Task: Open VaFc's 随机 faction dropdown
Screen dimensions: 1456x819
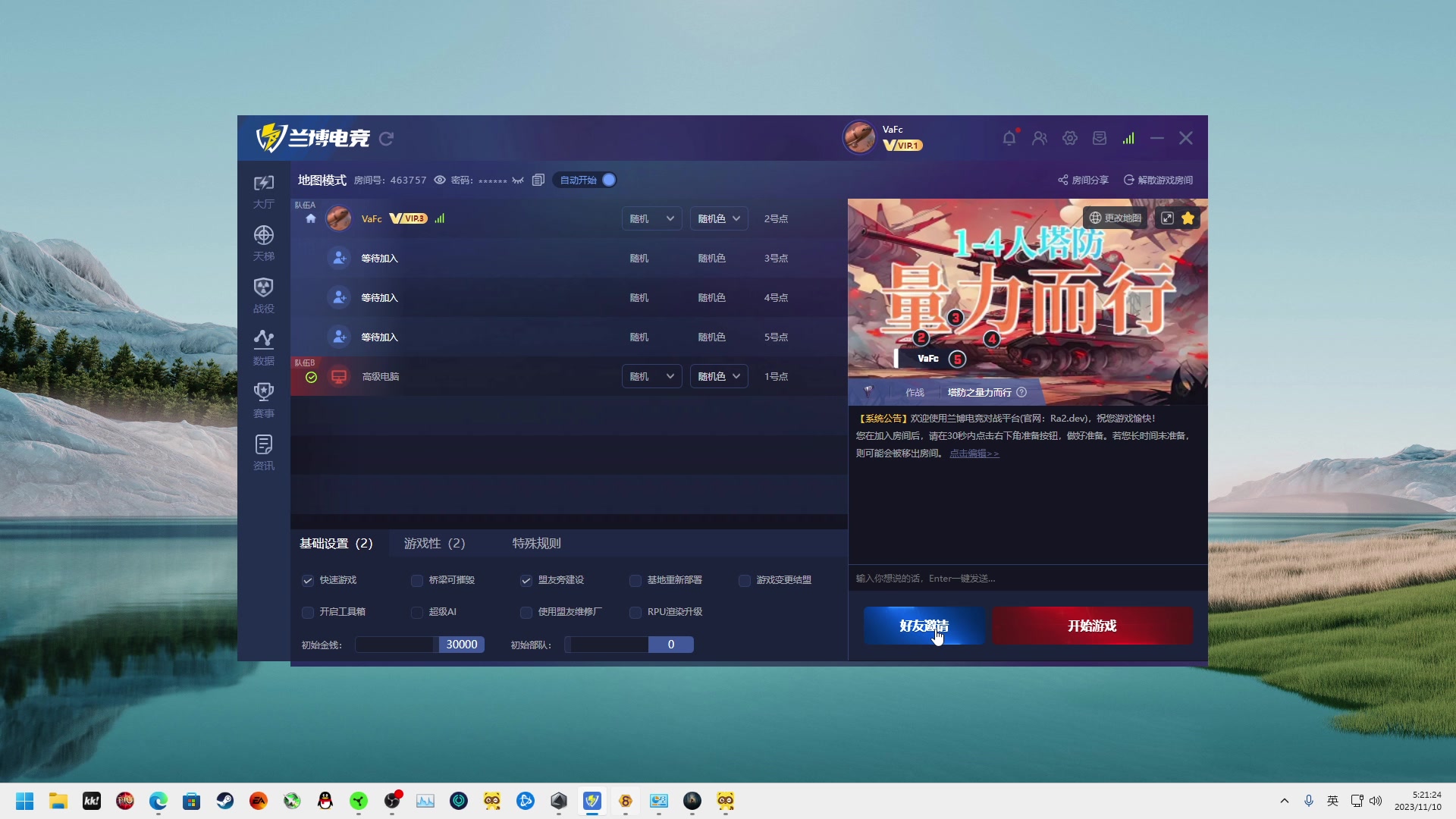Action: pyautogui.click(x=651, y=218)
